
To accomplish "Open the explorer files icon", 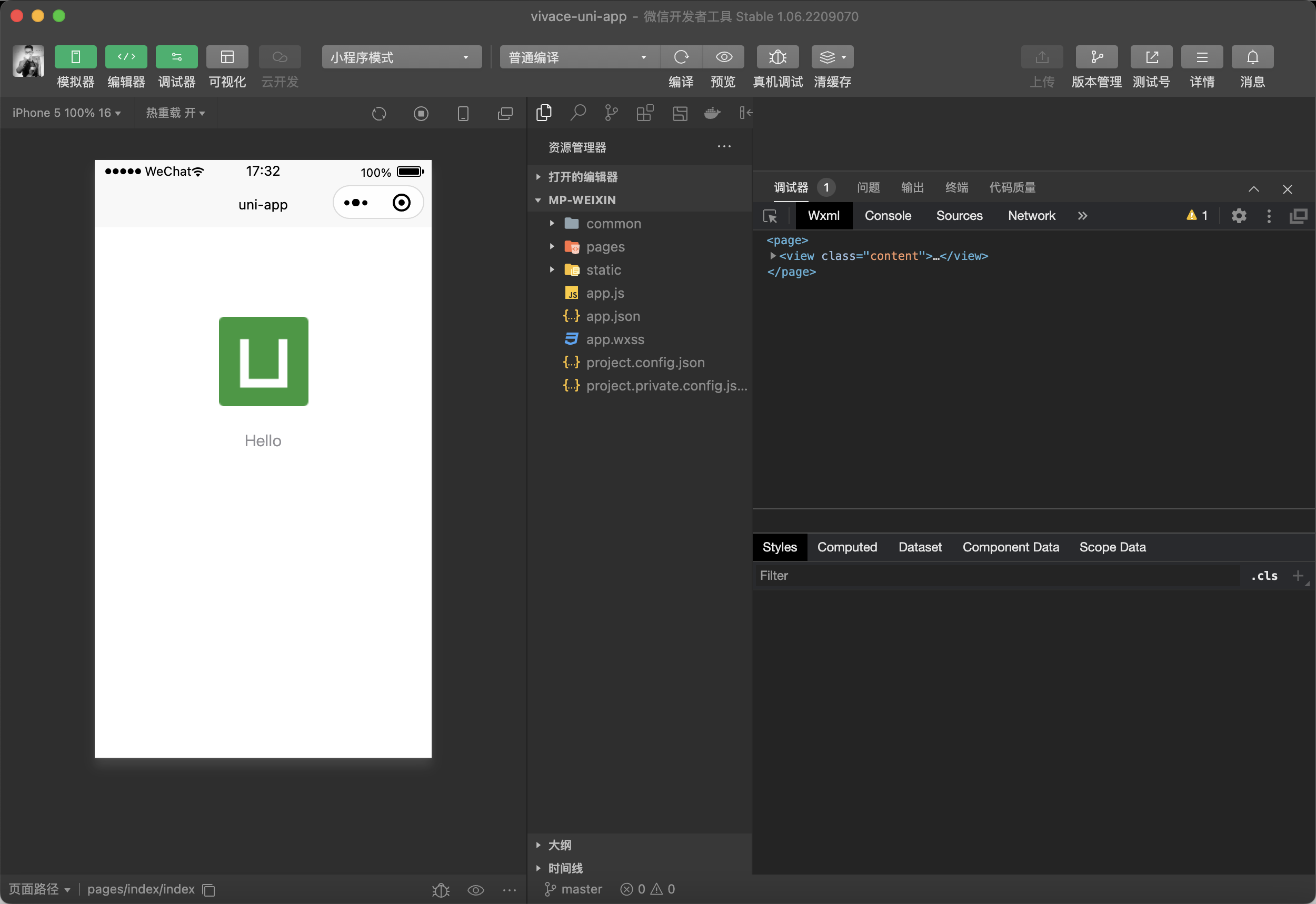I will pyautogui.click(x=544, y=113).
